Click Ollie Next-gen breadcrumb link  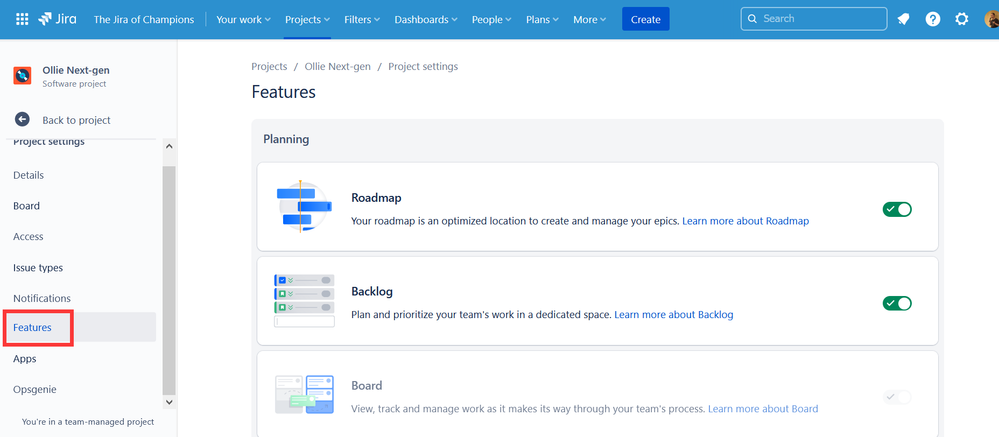(x=338, y=66)
